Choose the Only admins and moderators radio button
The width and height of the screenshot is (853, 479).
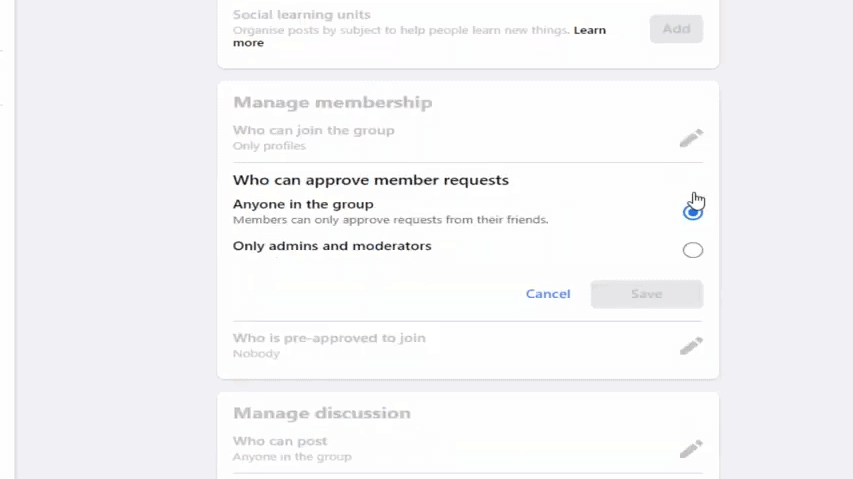692,250
